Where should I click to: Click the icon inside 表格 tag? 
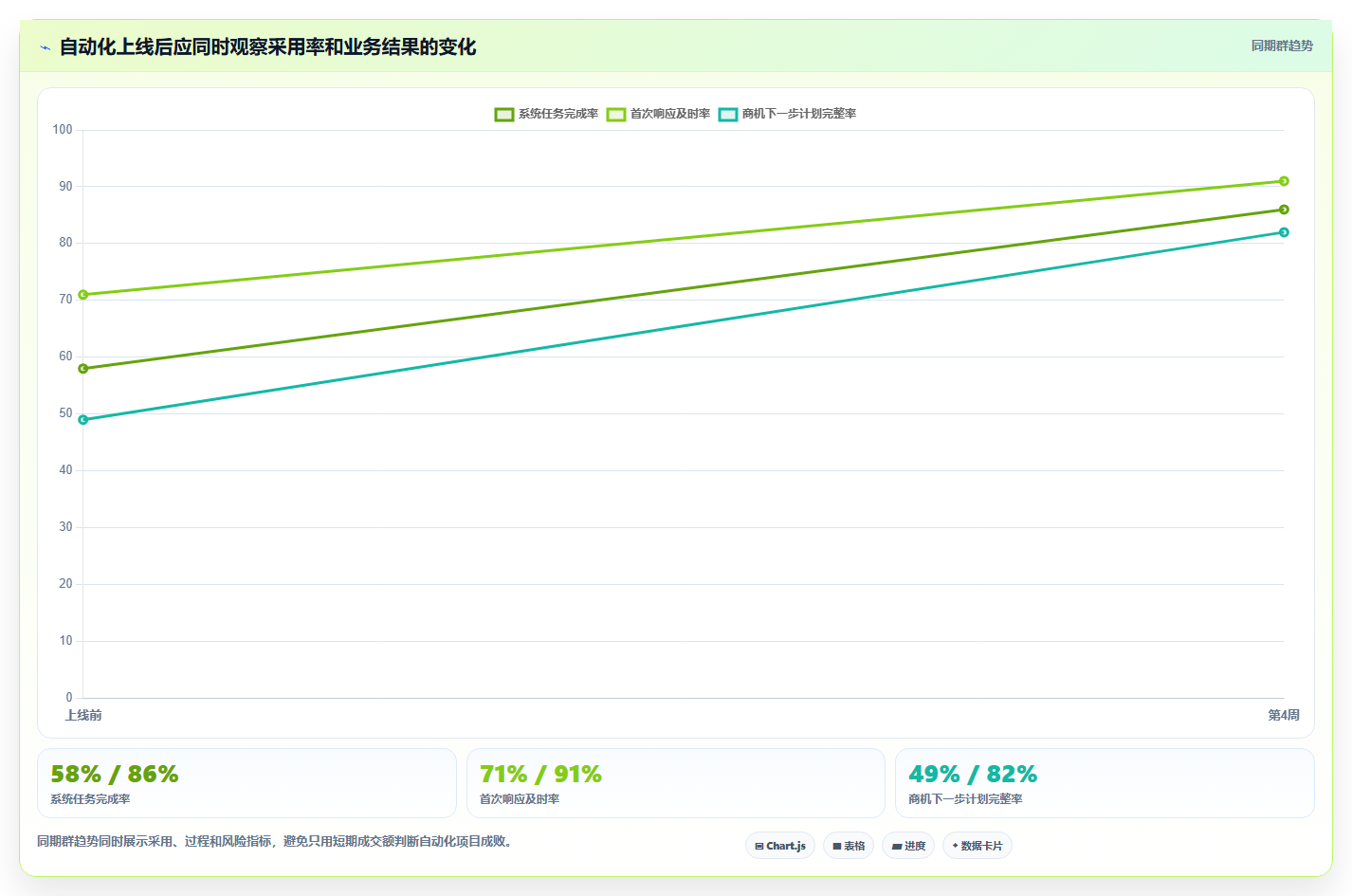[837, 847]
